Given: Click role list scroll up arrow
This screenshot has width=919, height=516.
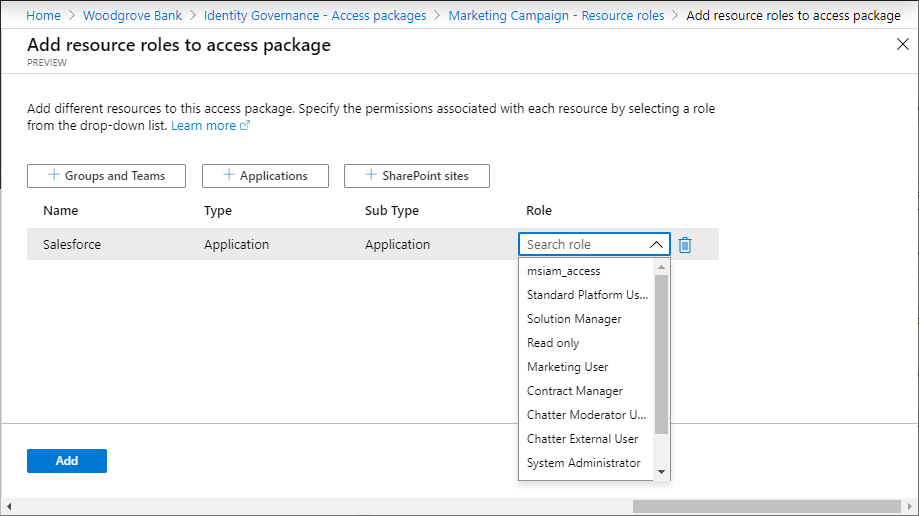Looking at the screenshot, I should (x=661, y=267).
